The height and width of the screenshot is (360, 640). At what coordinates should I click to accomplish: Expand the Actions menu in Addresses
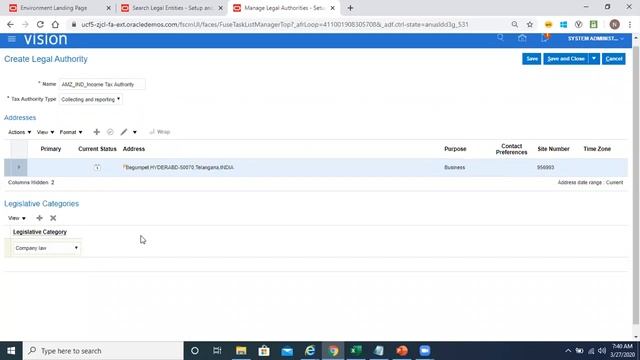[x=19, y=132]
